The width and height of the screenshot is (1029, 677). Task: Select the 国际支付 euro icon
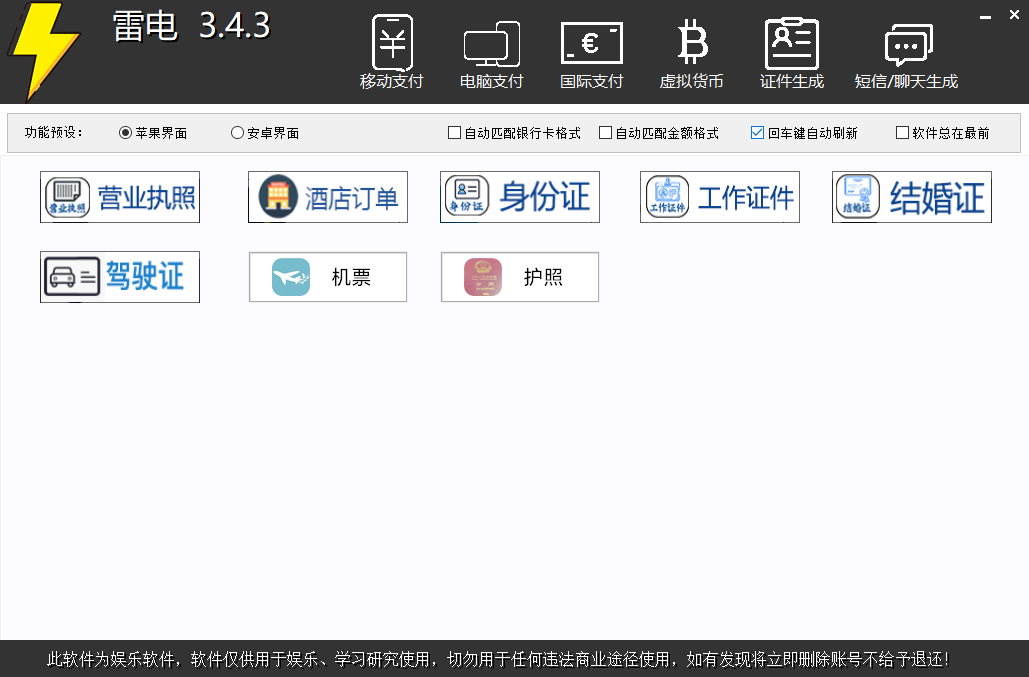coord(591,44)
